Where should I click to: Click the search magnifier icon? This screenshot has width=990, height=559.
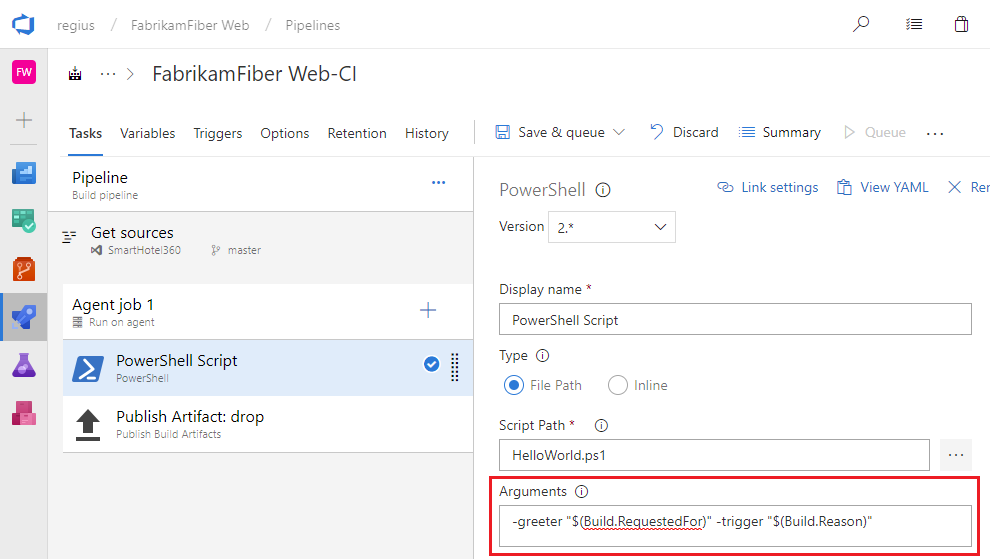click(x=860, y=24)
